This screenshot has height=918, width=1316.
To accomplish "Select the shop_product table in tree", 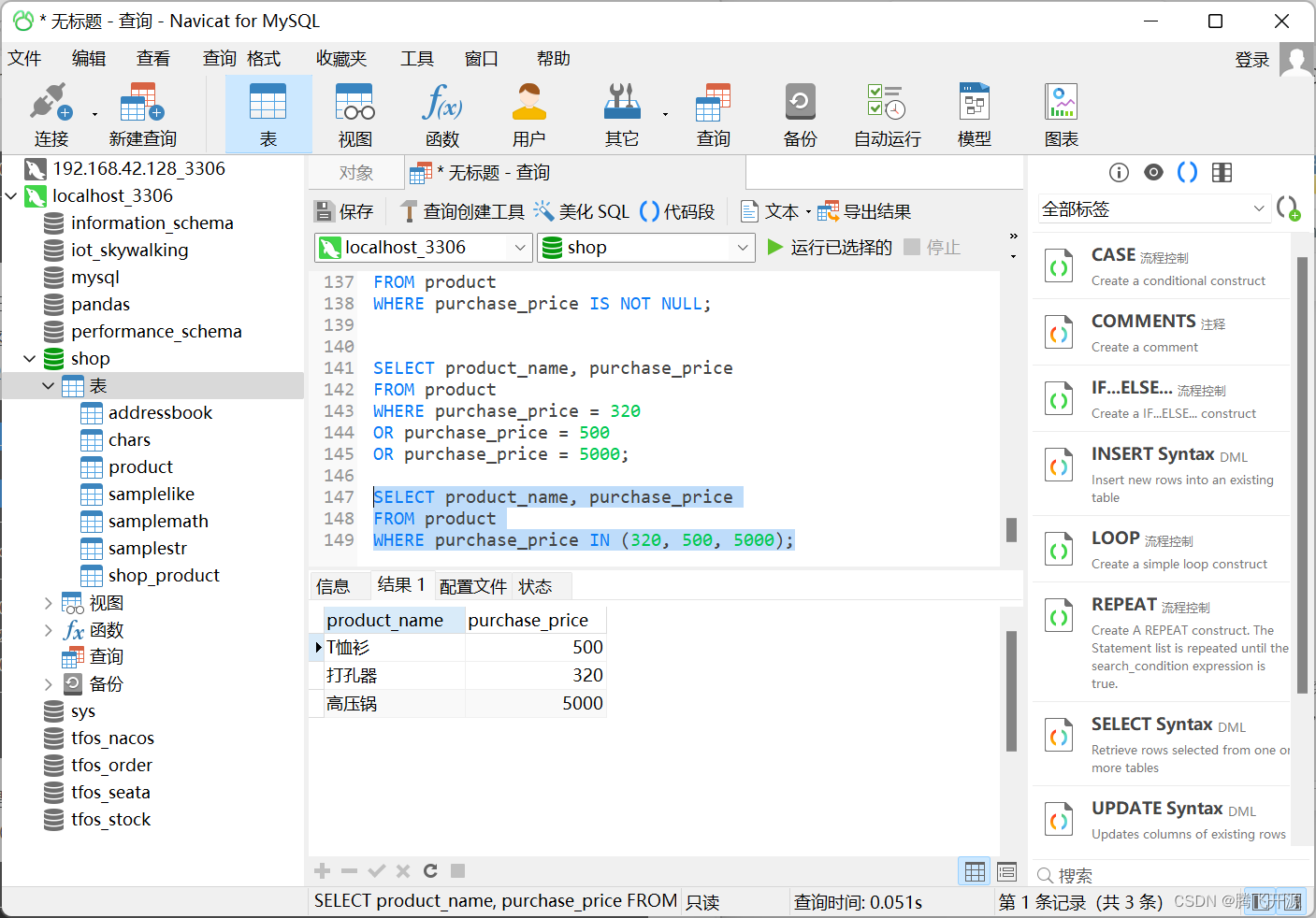I will click(164, 576).
